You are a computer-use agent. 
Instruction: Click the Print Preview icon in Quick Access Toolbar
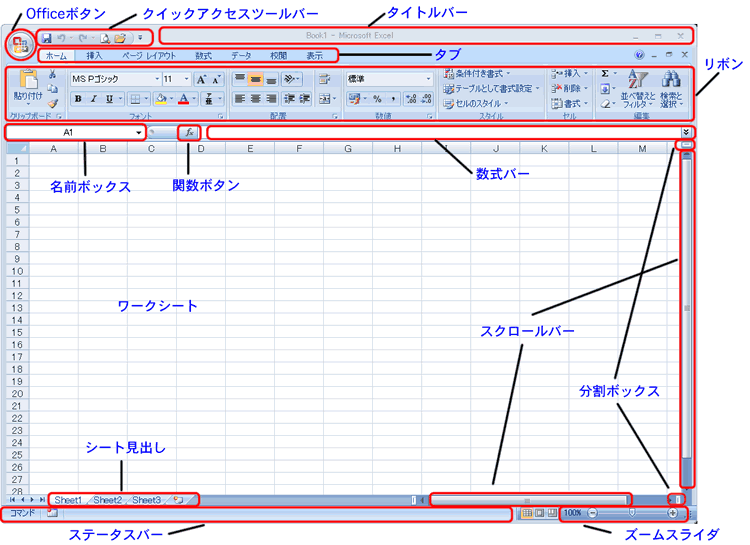coord(105,38)
